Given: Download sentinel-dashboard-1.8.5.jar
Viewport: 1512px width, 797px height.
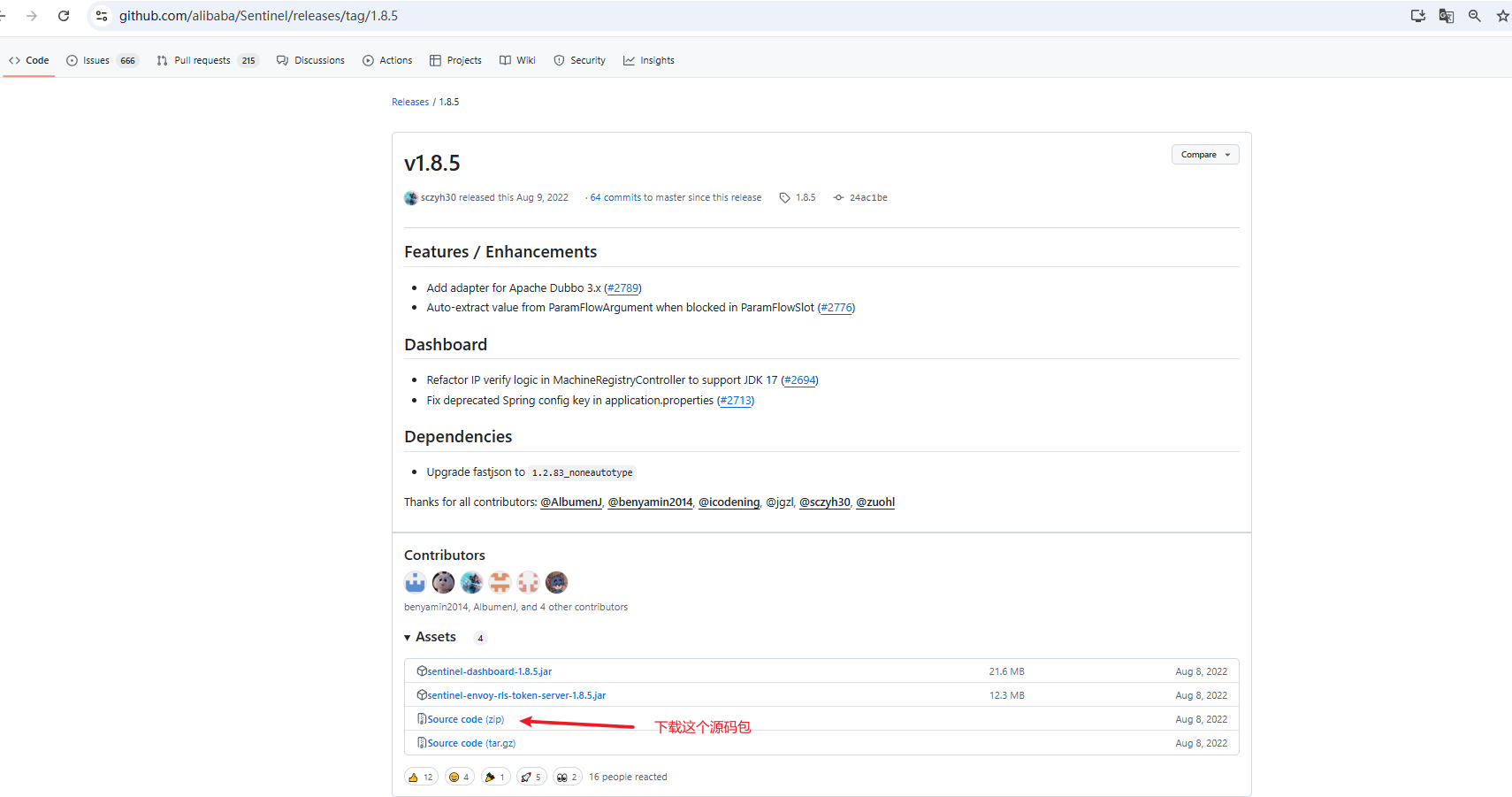Looking at the screenshot, I should pos(490,671).
